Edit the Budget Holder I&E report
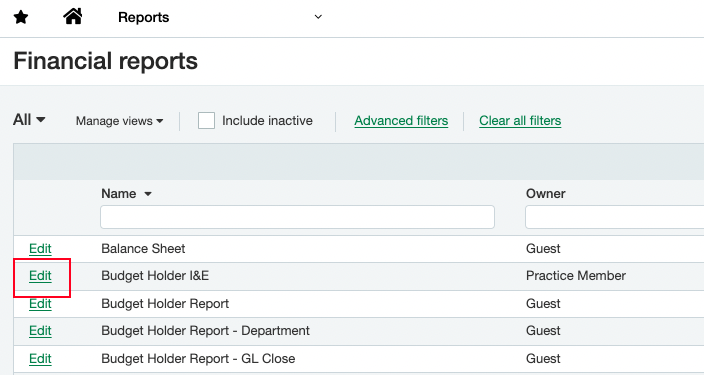The height and width of the screenshot is (375, 704). (40, 276)
